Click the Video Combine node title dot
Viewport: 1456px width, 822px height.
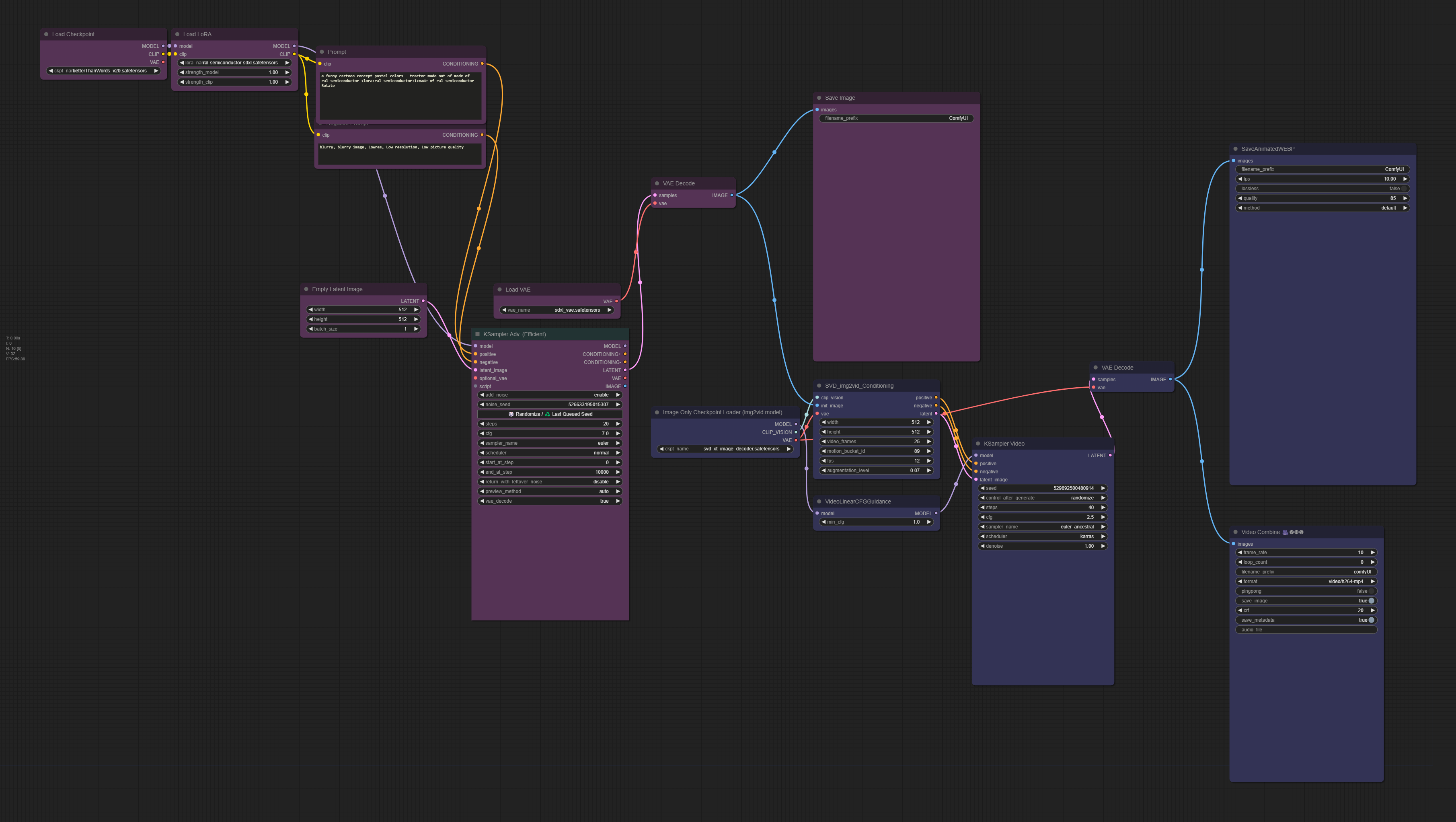tap(1236, 532)
